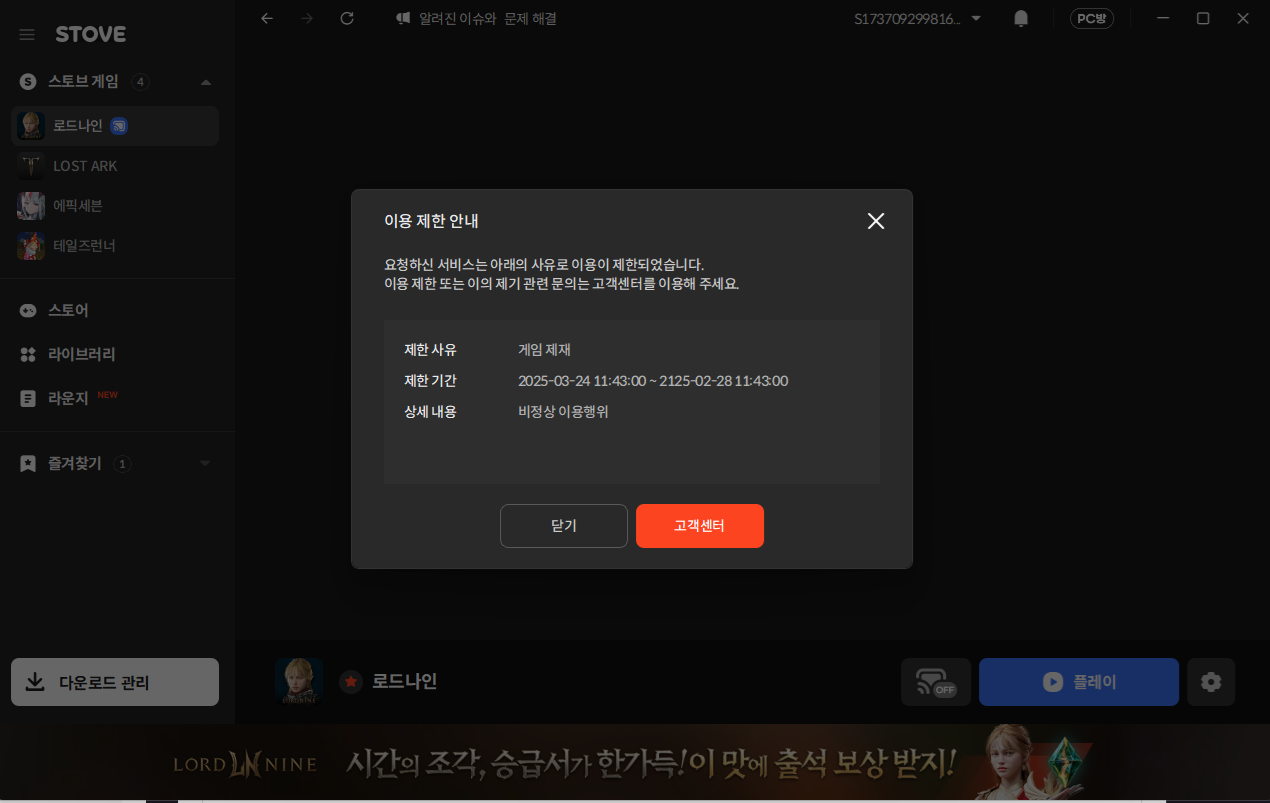Click the 게임 제재 reason text
Screen dimensions: 1270x803
tap(544, 350)
